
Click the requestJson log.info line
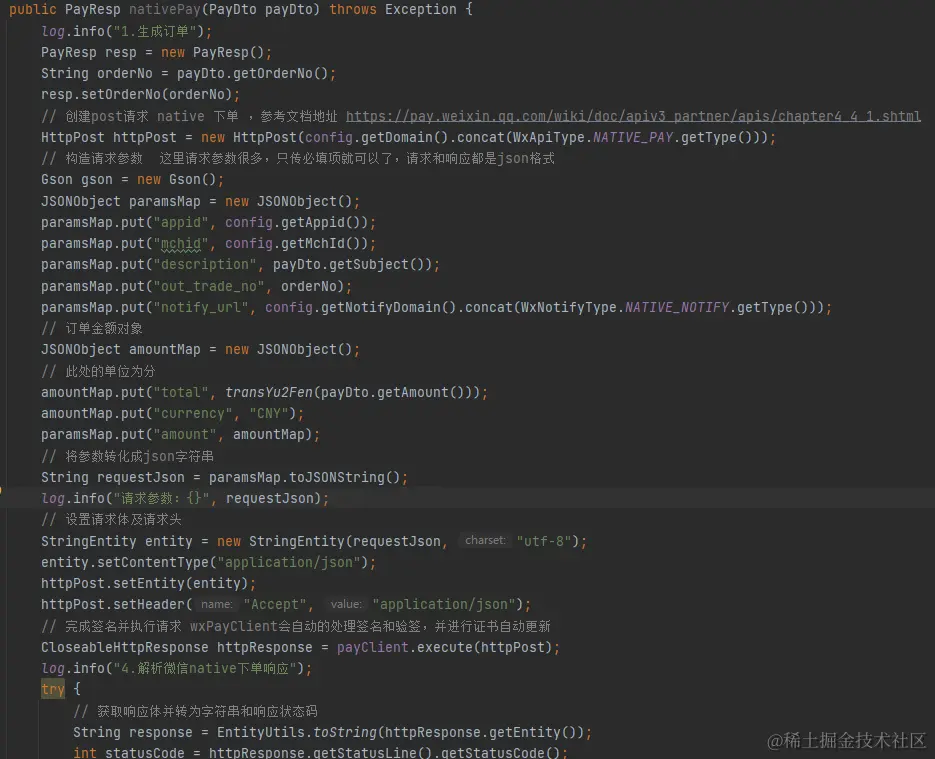click(x=185, y=498)
